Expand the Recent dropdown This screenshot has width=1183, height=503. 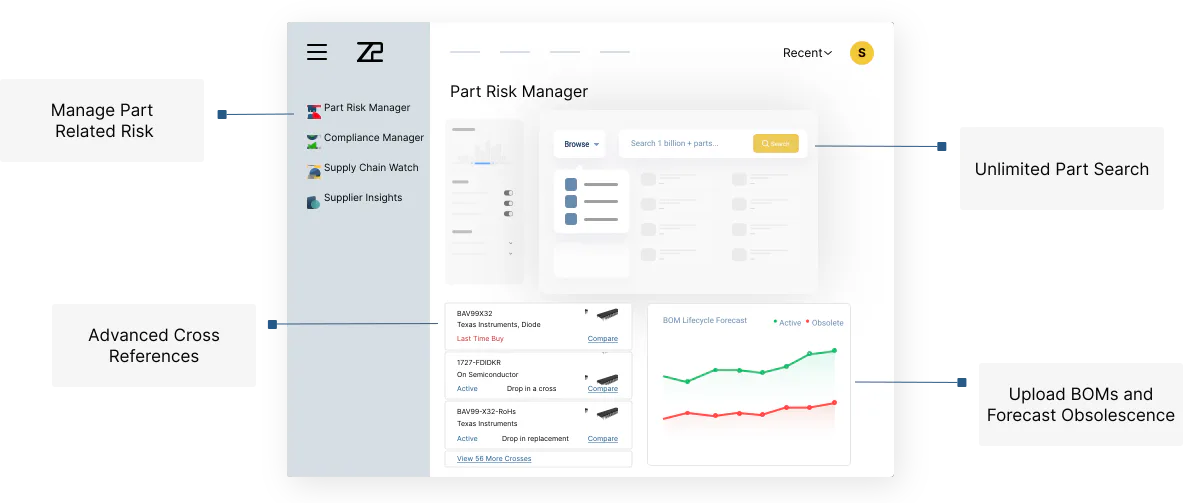(807, 53)
